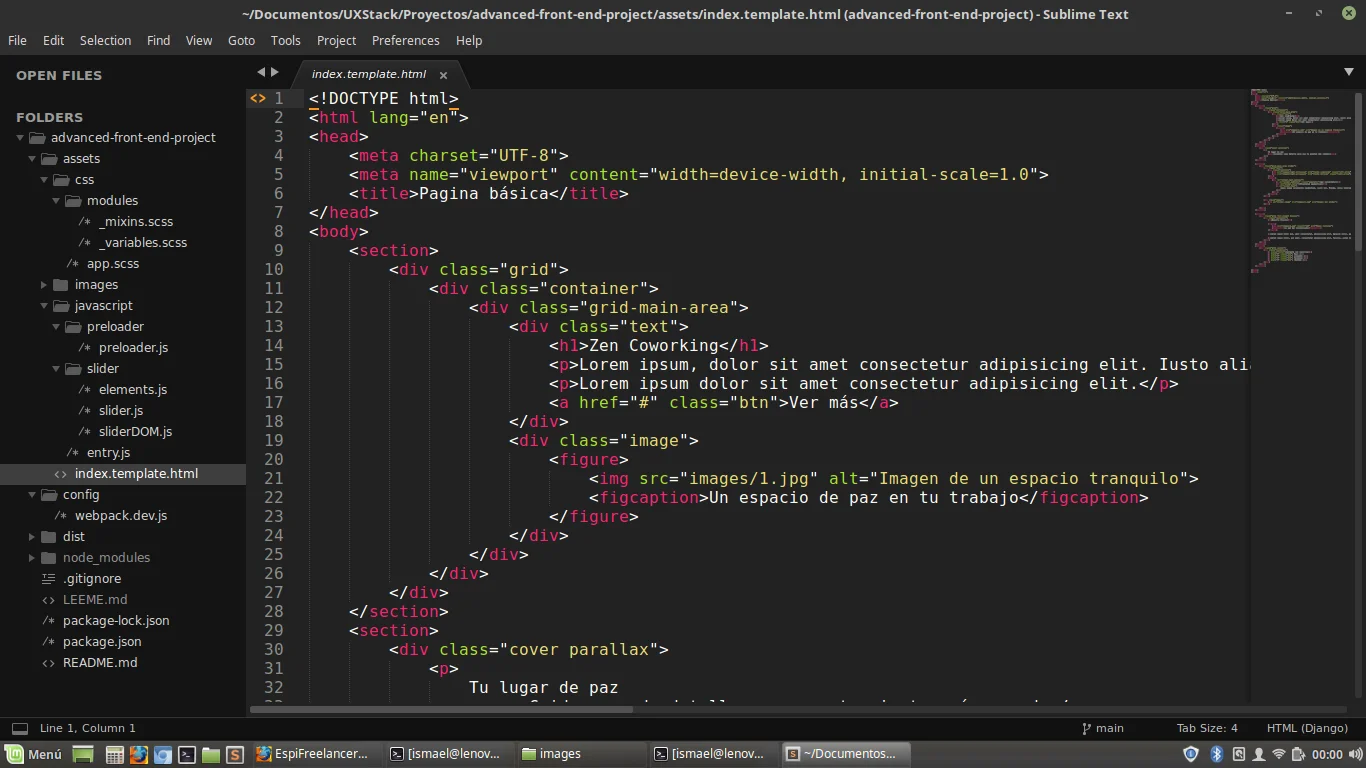Image resolution: width=1366 pixels, height=768 pixels.
Task: Open package.json file in sidebar
Action: [102, 642]
